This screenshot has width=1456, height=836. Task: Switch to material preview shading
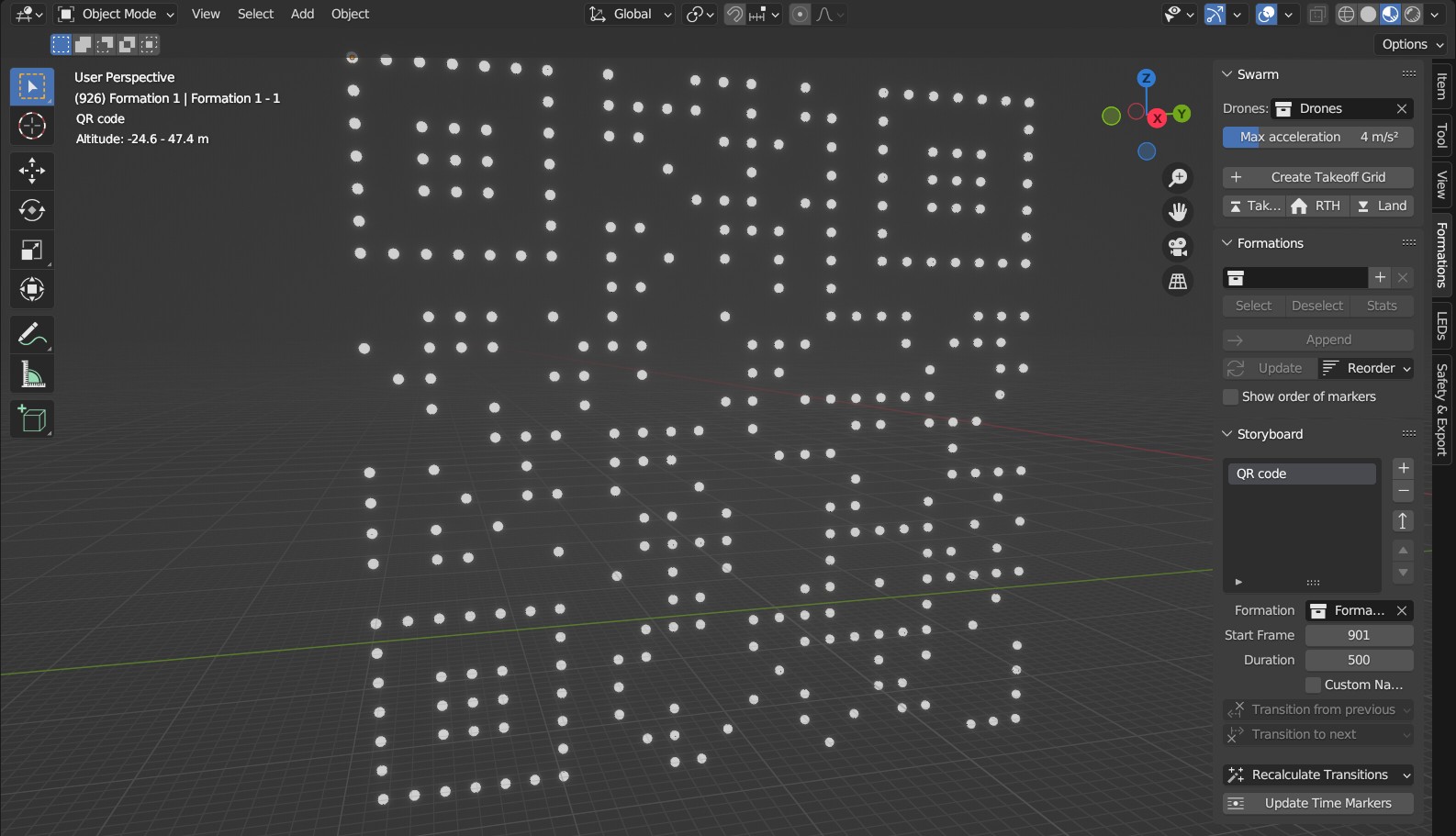pyautogui.click(x=1390, y=14)
